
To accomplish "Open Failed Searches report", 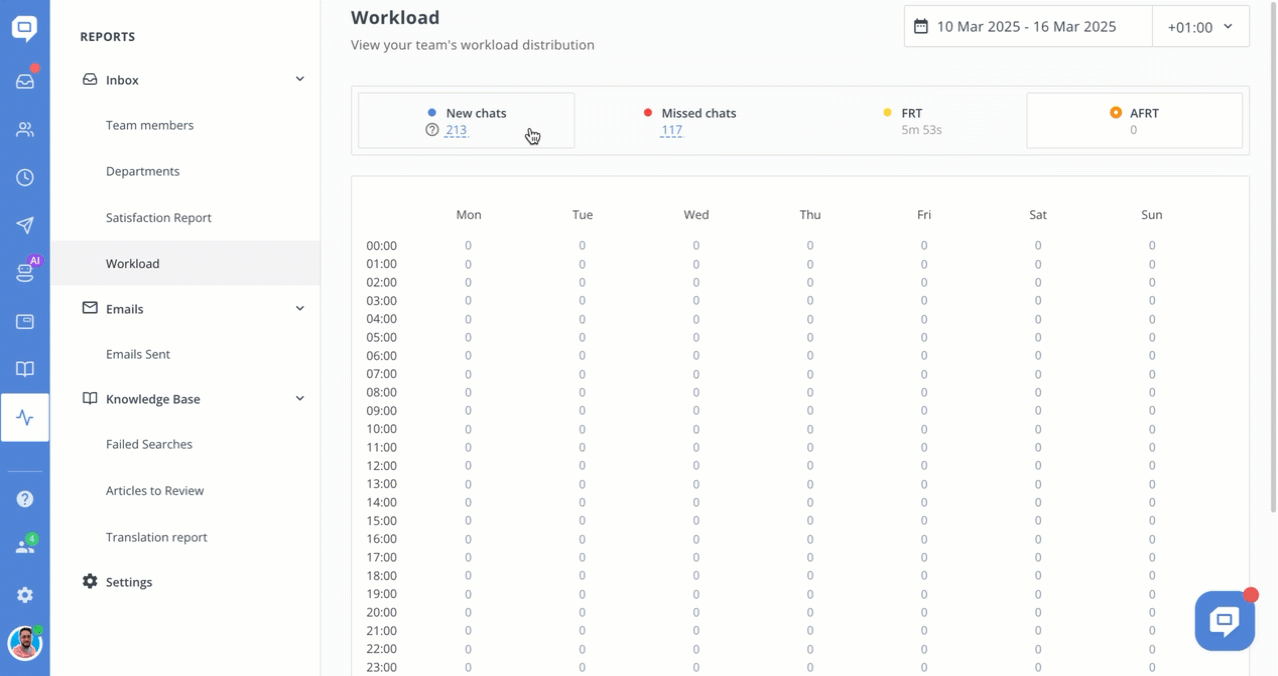I will pos(149,444).
